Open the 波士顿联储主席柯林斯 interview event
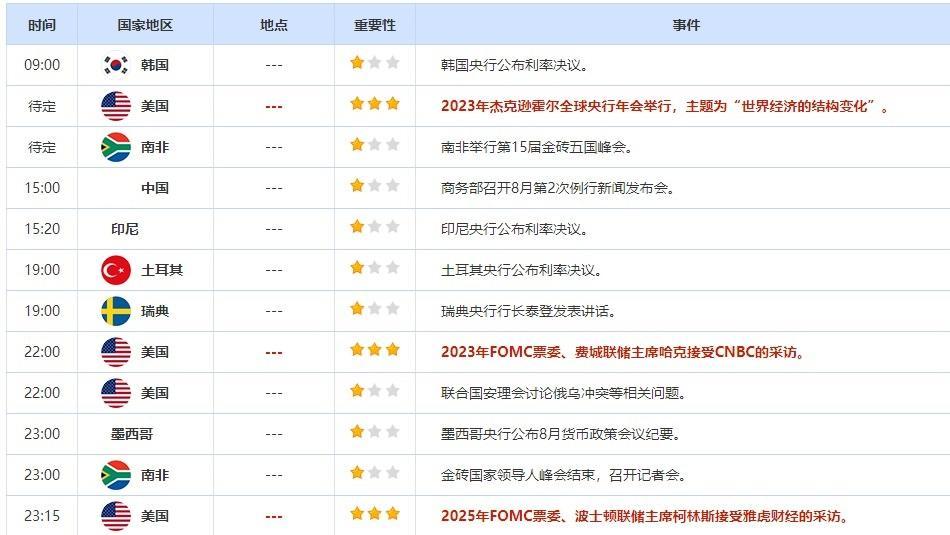 [645, 516]
